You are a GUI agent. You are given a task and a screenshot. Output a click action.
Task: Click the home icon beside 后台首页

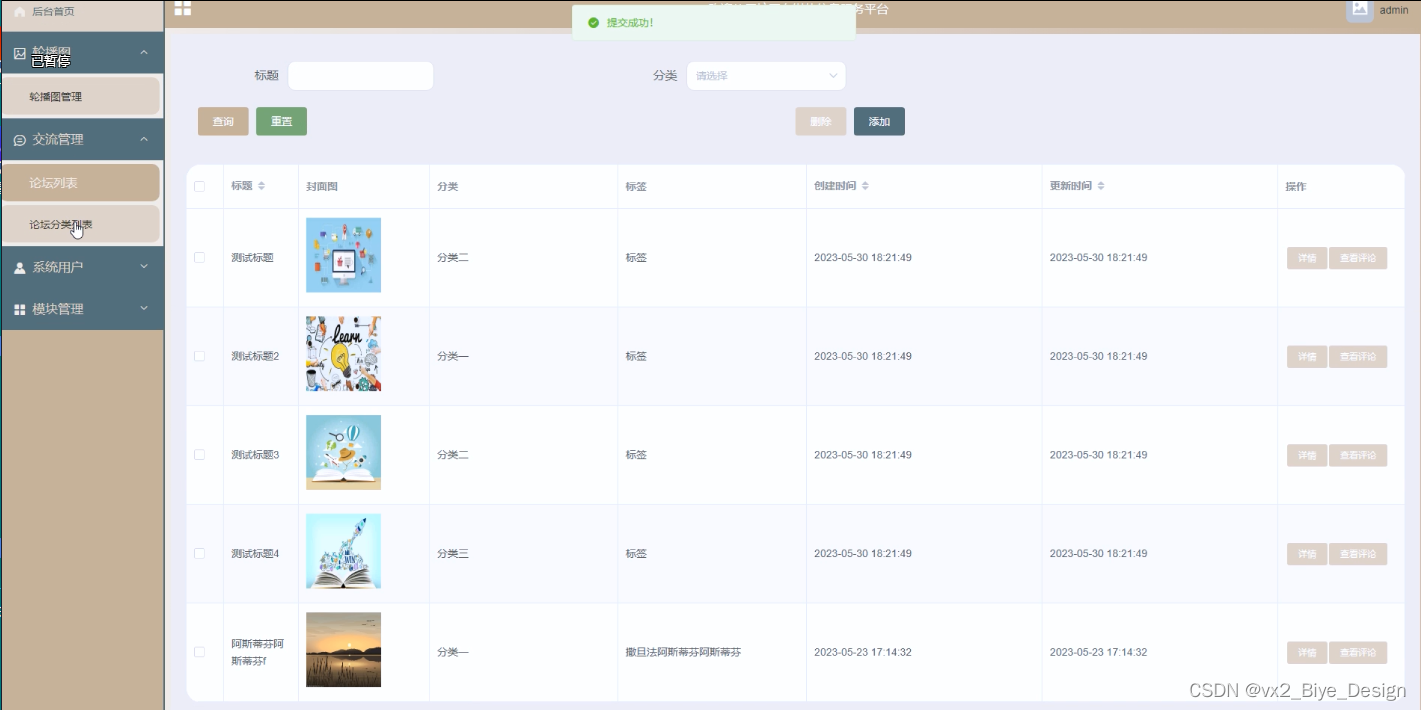[x=19, y=11]
